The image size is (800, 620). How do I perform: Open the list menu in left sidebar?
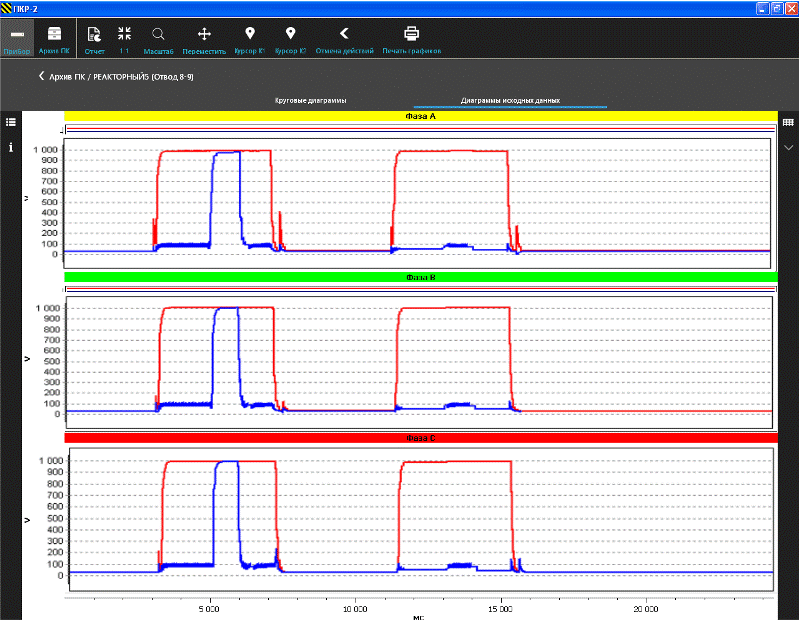[x=11, y=122]
